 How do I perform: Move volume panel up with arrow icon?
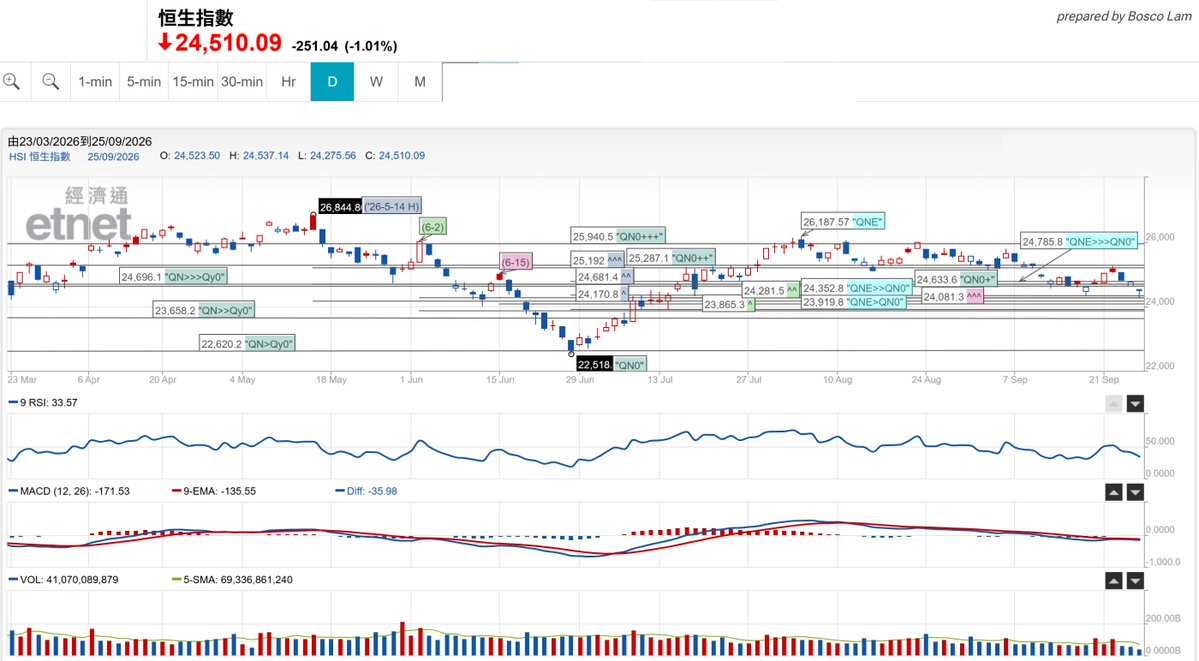[x=1113, y=581]
